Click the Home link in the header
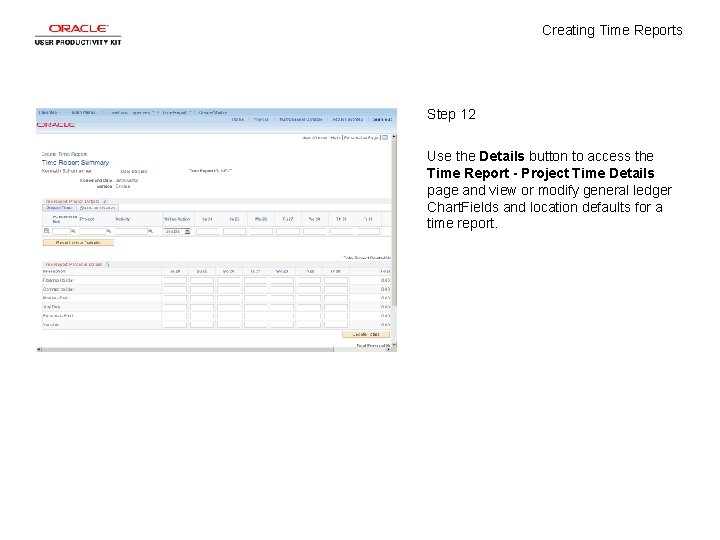 point(237,119)
